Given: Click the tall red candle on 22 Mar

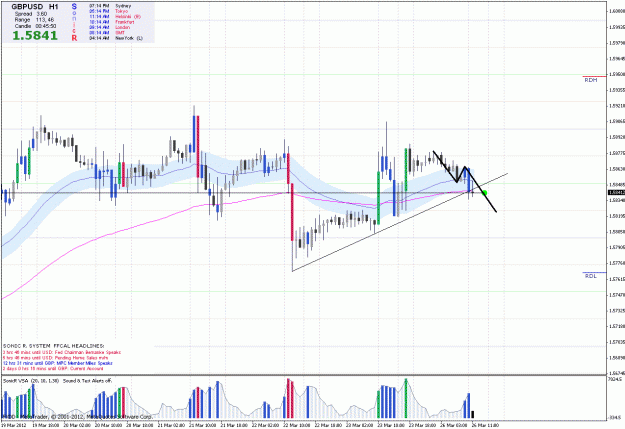Looking at the screenshot, I should [292, 212].
